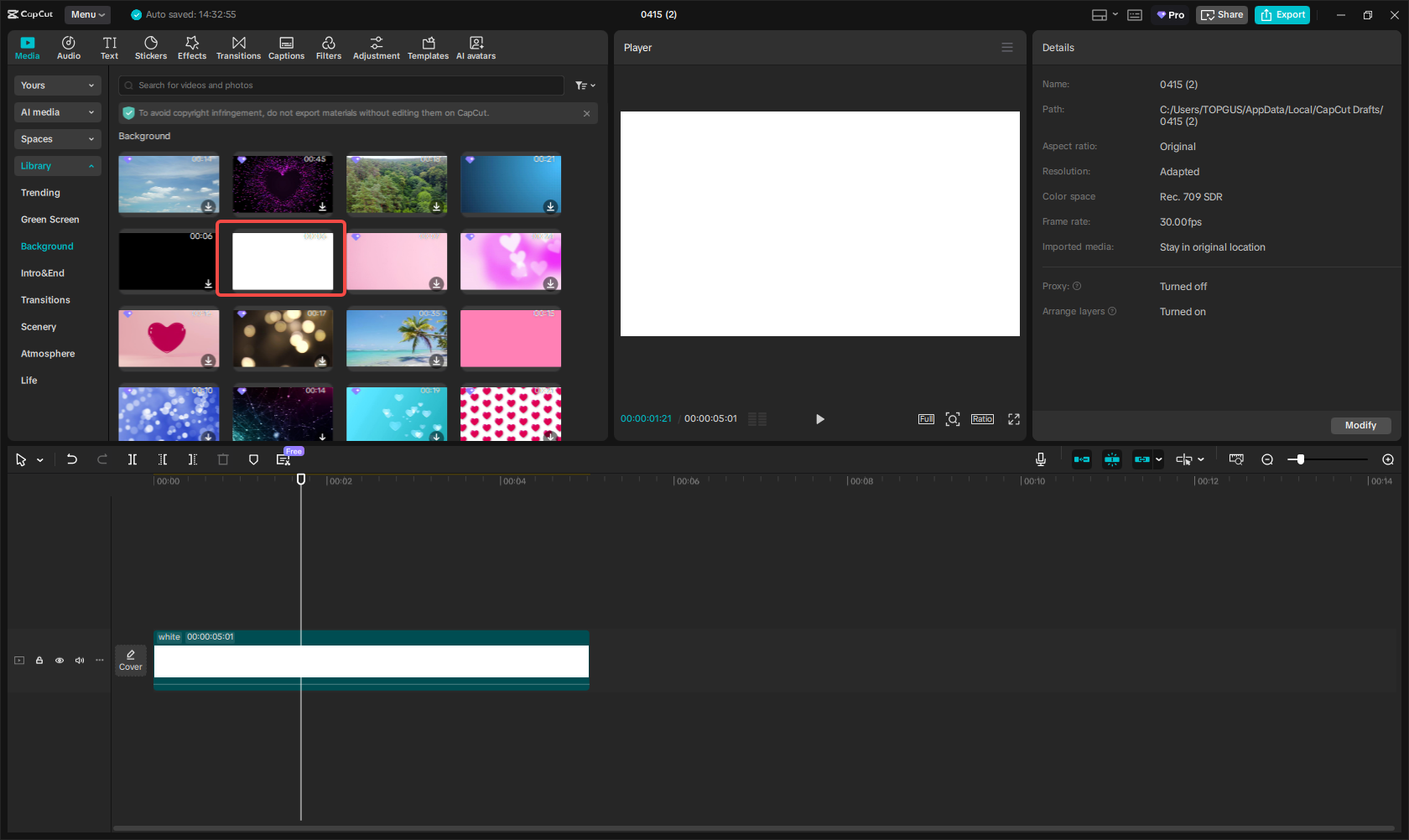The width and height of the screenshot is (1409, 840).
Task: Click the Split clip icon in timeline toolbar
Action: (x=133, y=459)
